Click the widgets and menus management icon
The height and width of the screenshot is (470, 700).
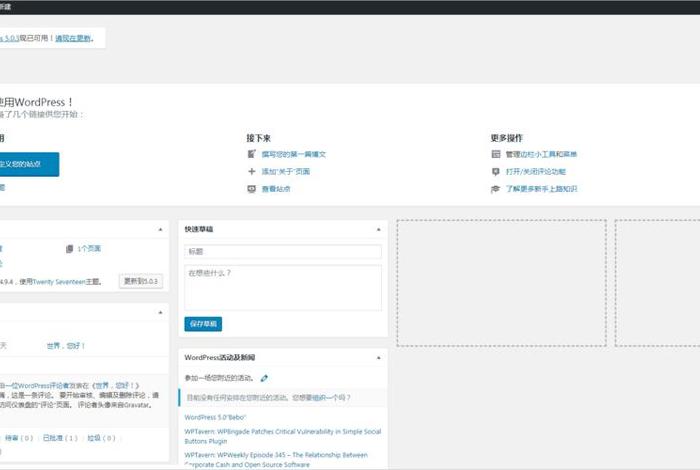(496, 154)
